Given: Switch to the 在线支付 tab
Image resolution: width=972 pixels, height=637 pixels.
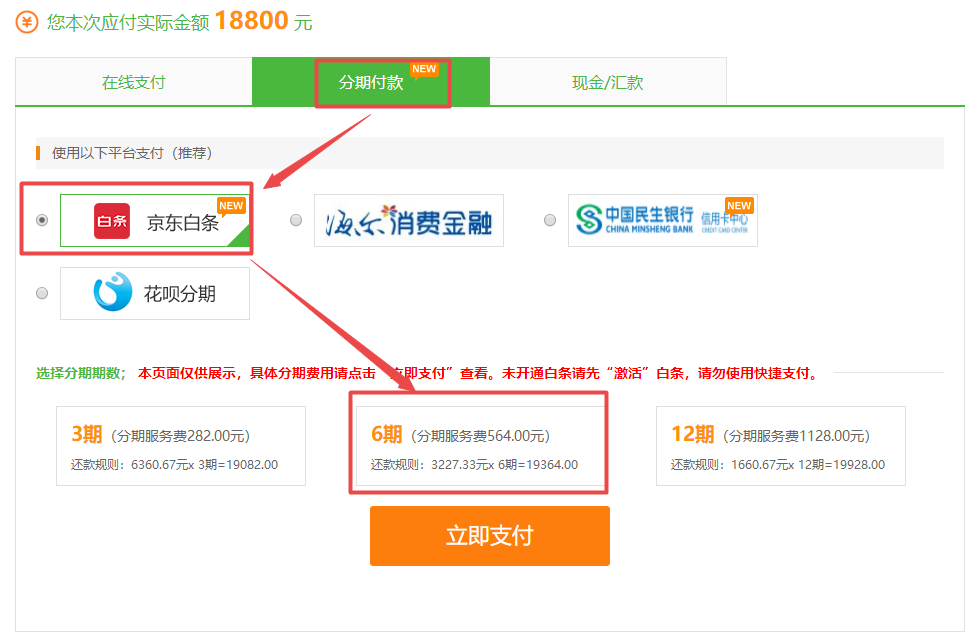Looking at the screenshot, I should [133, 82].
